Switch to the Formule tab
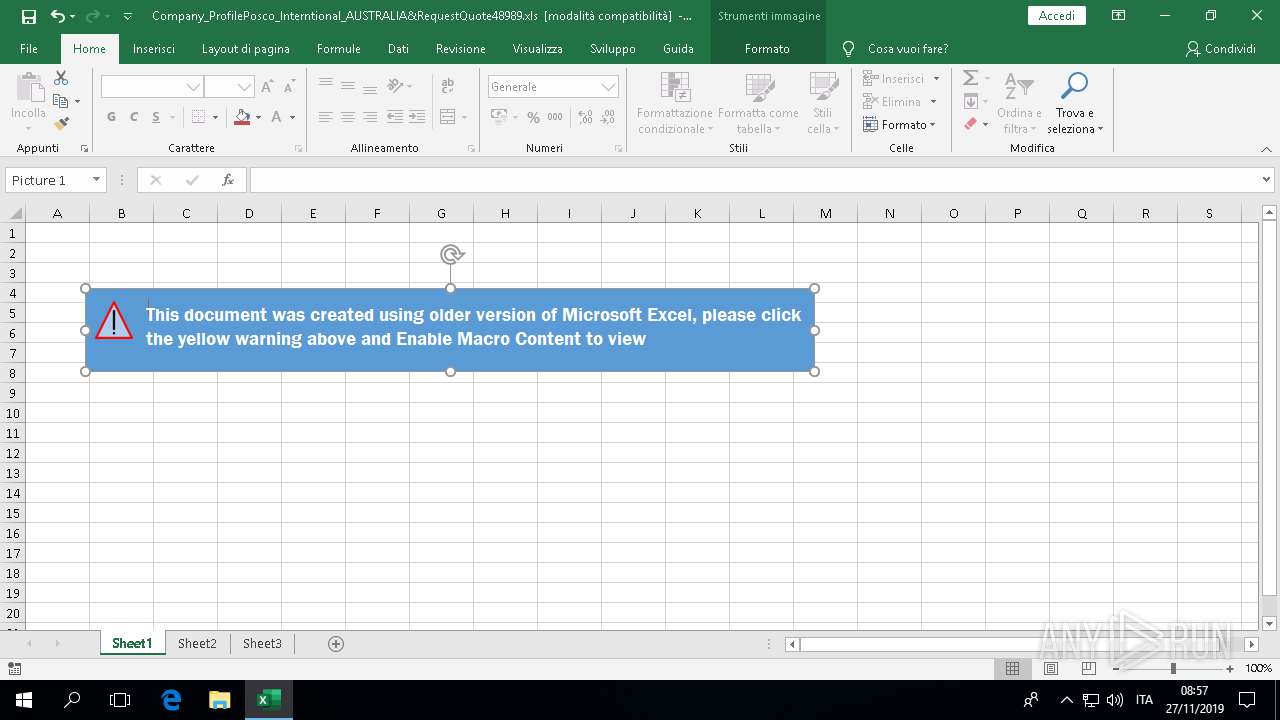The height and width of the screenshot is (720, 1280). [x=339, y=49]
